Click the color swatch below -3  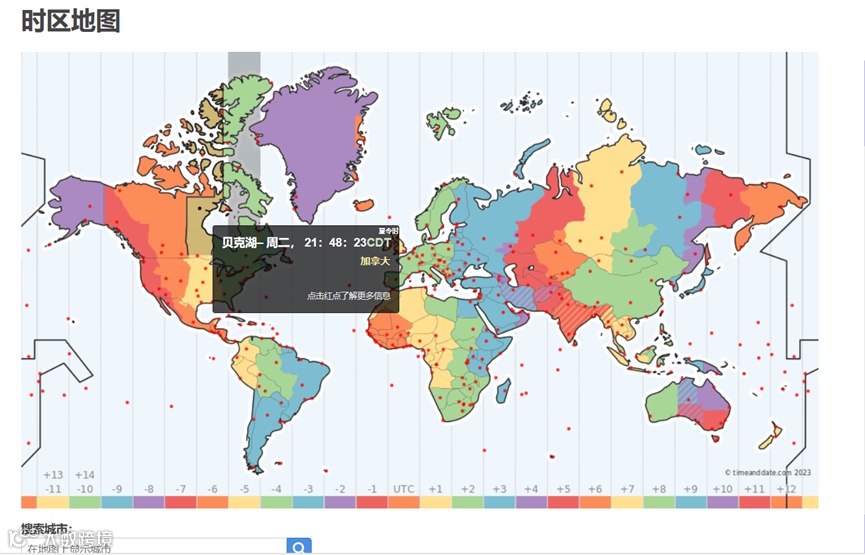point(308,502)
